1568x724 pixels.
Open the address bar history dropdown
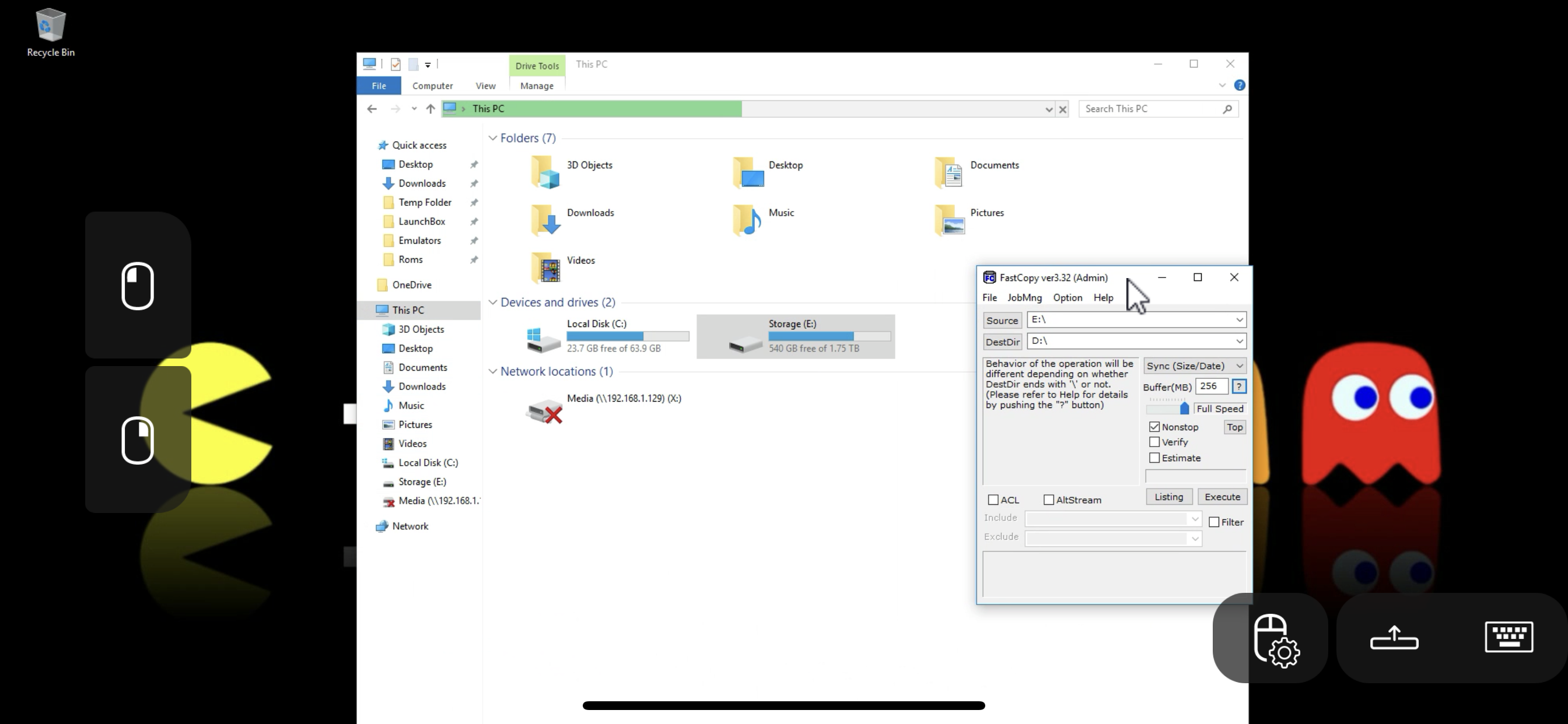[x=1048, y=110]
